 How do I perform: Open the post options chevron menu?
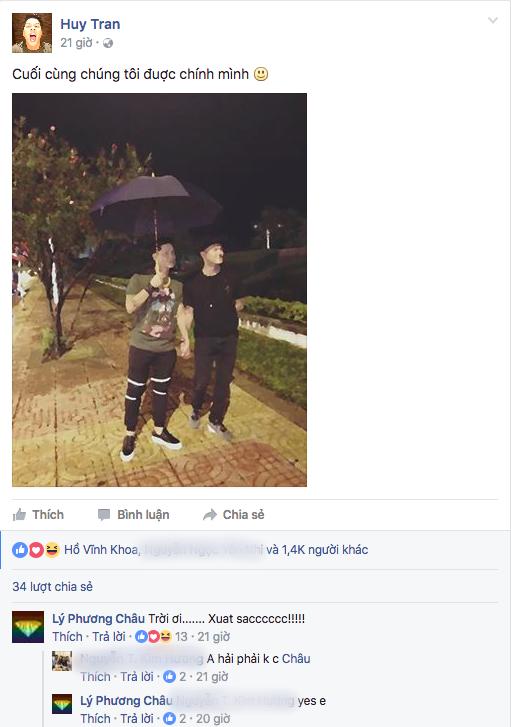click(x=492, y=20)
